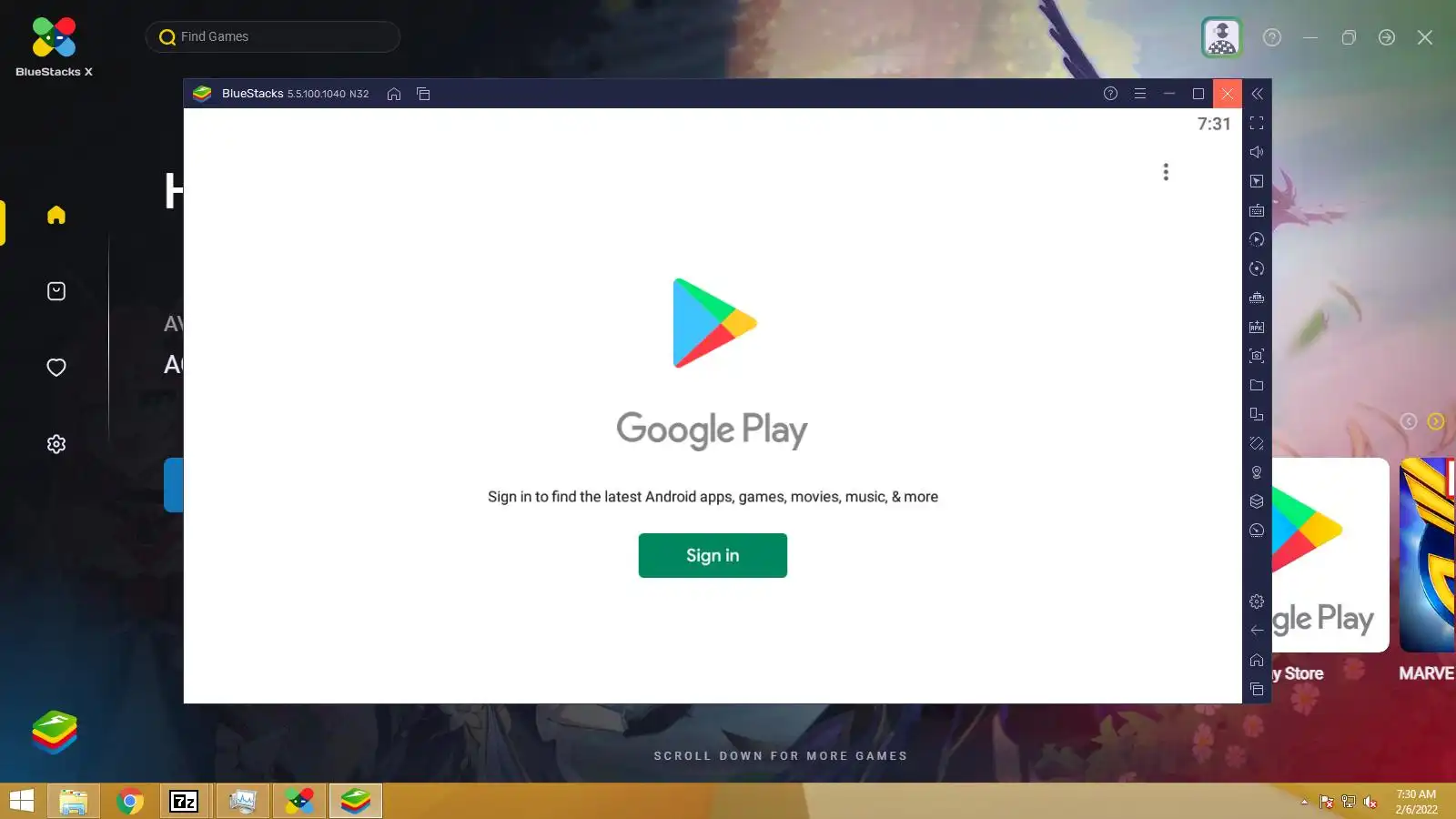Open the BlueStacks X Home sidebar tab
Image resolution: width=1456 pixels, height=819 pixels.
56,215
